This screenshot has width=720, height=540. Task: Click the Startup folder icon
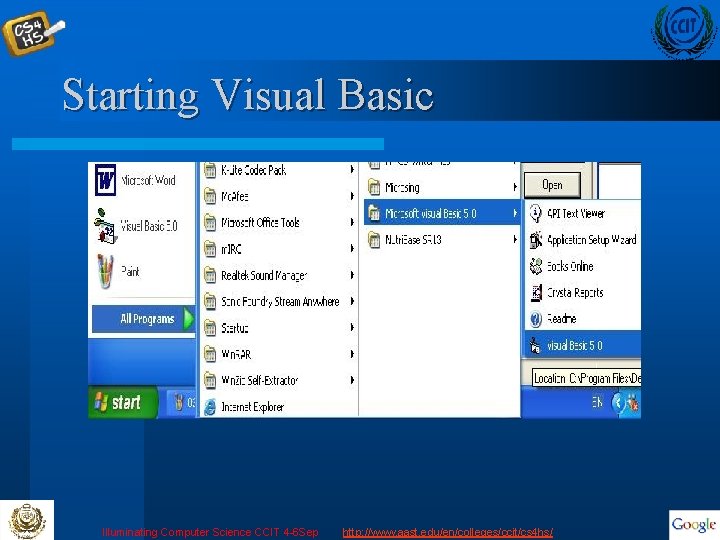(210, 328)
